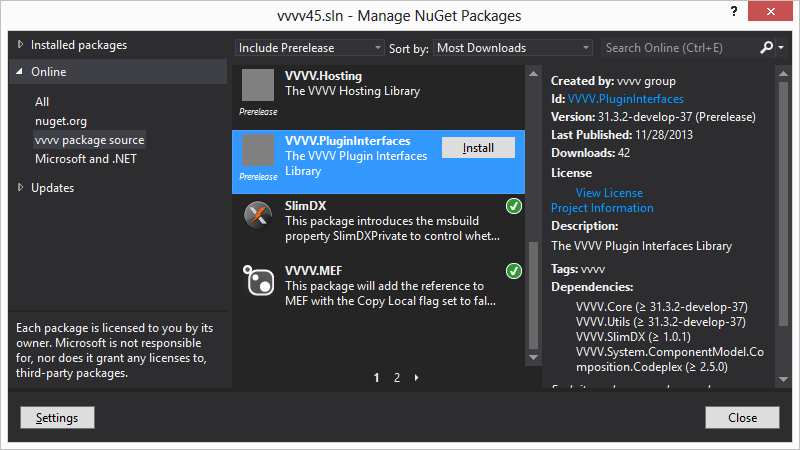Expand the Updates section
Screen dimensions: 800x450
pos(20,187)
